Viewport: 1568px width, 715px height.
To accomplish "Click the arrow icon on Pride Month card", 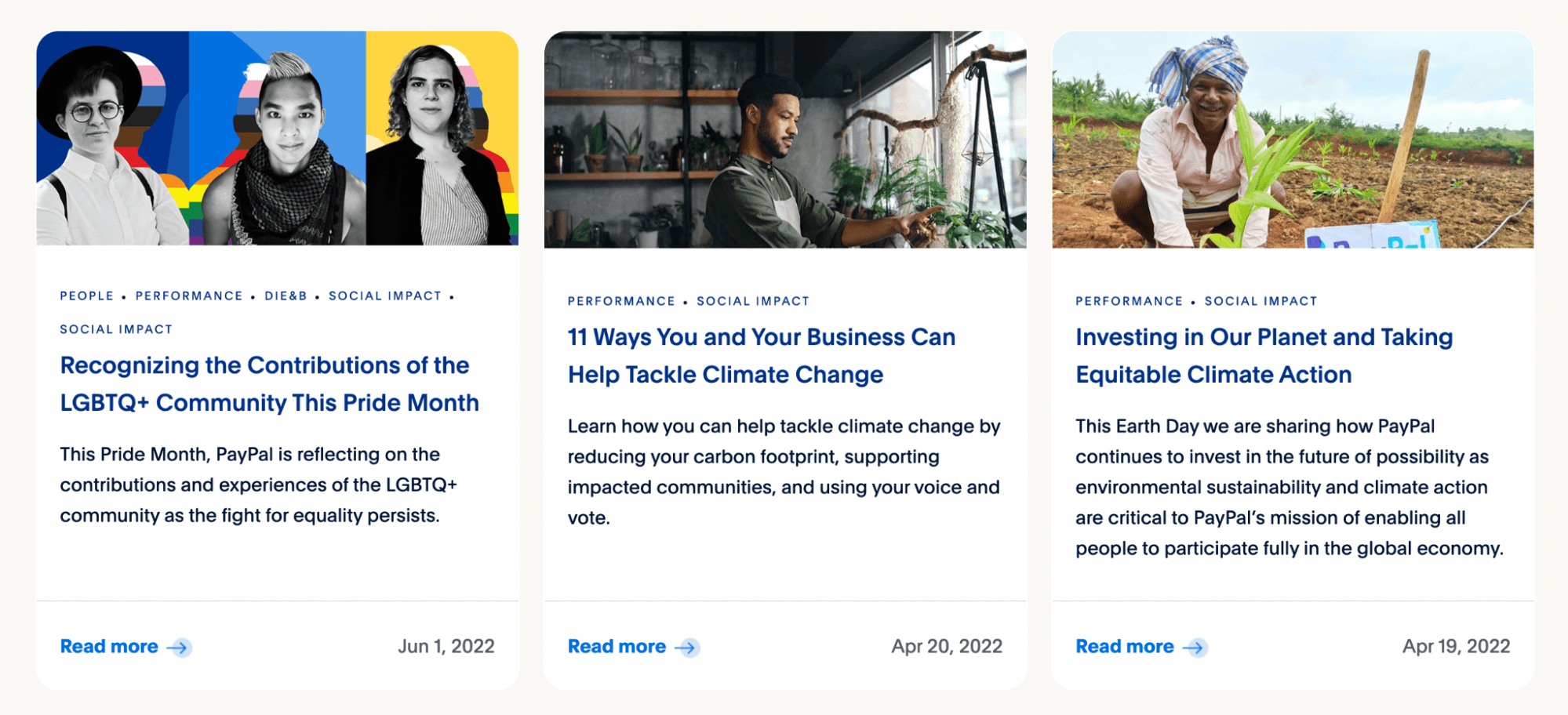I will (180, 648).
